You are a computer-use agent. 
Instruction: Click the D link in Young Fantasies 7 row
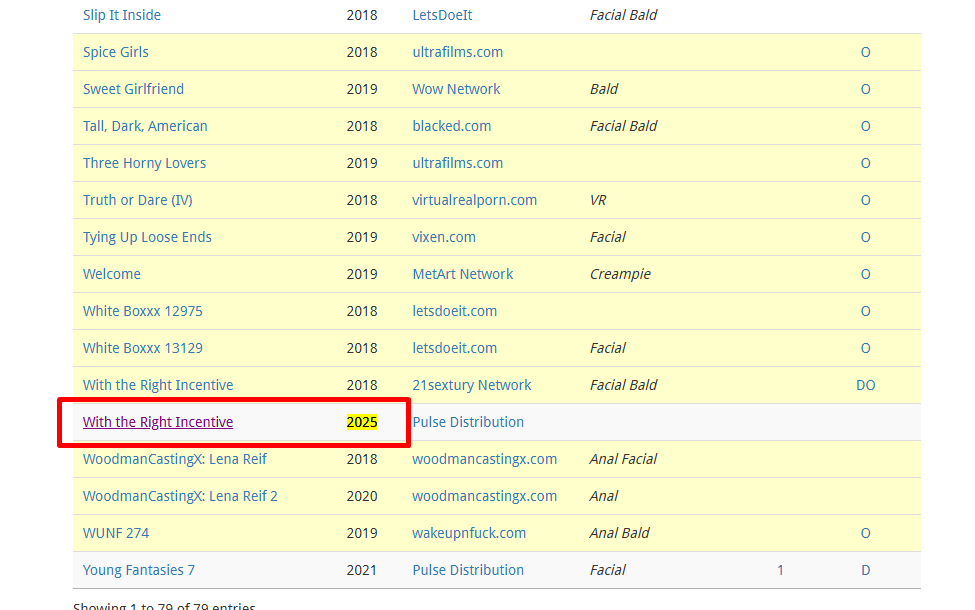(866, 570)
